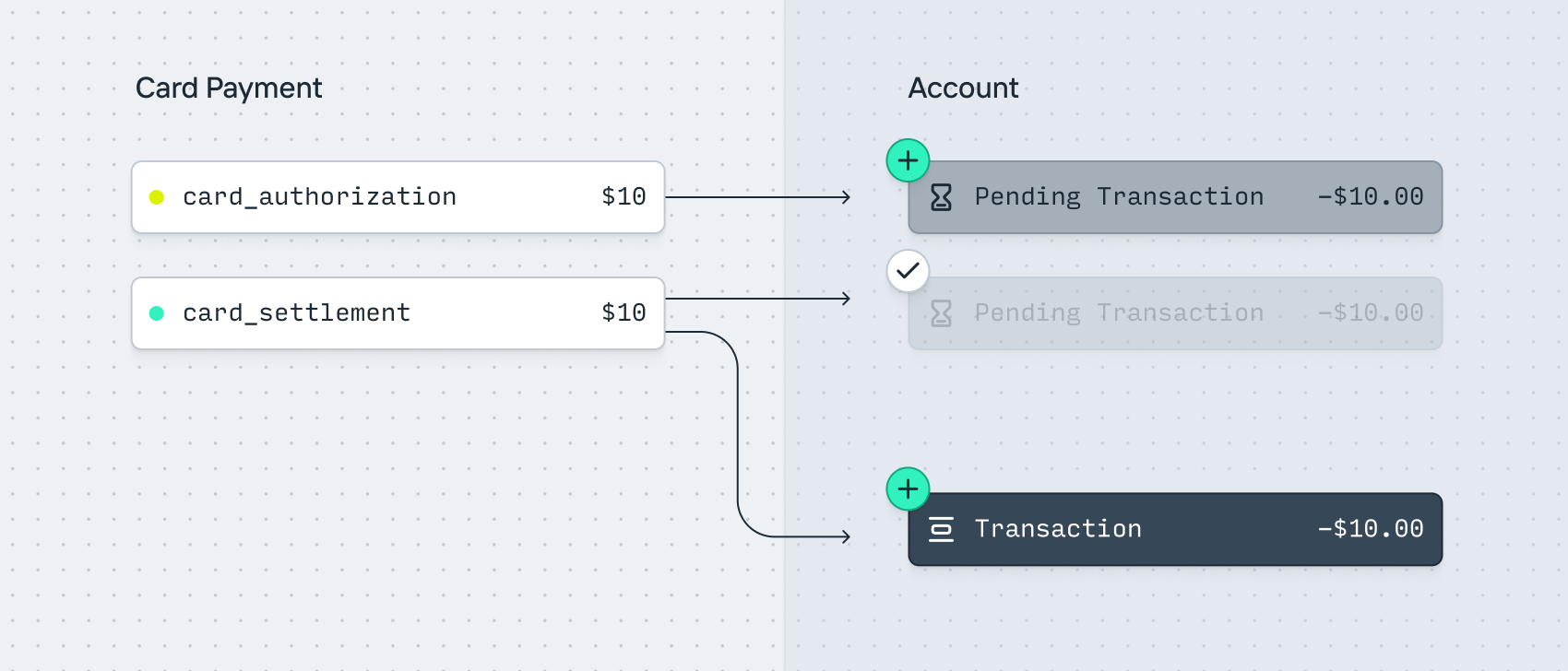Open the dark Transaction entry
This screenshot has width=1568, height=671.
tap(1174, 529)
